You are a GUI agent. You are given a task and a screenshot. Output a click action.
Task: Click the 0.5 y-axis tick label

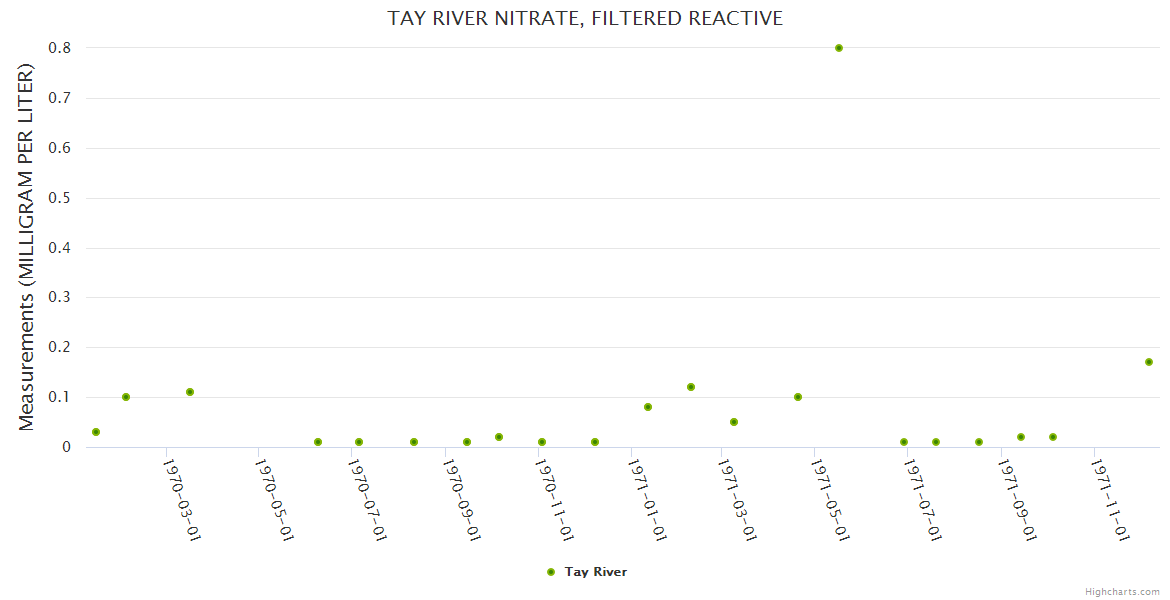[60, 198]
